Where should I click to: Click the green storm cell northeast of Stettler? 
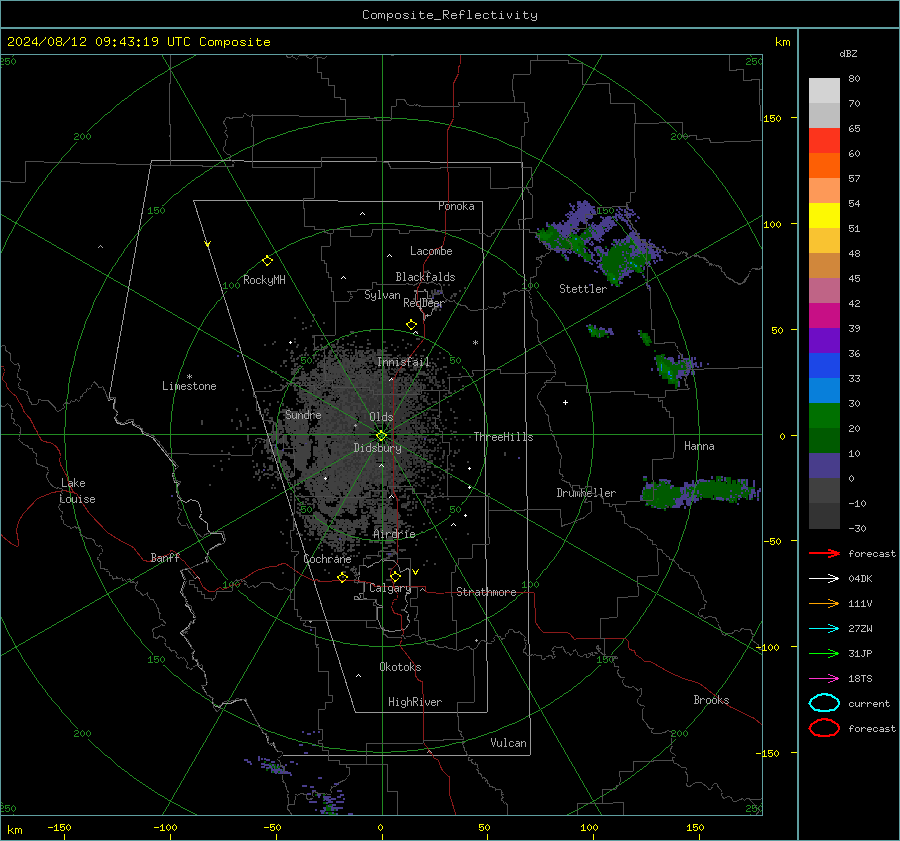click(623, 261)
